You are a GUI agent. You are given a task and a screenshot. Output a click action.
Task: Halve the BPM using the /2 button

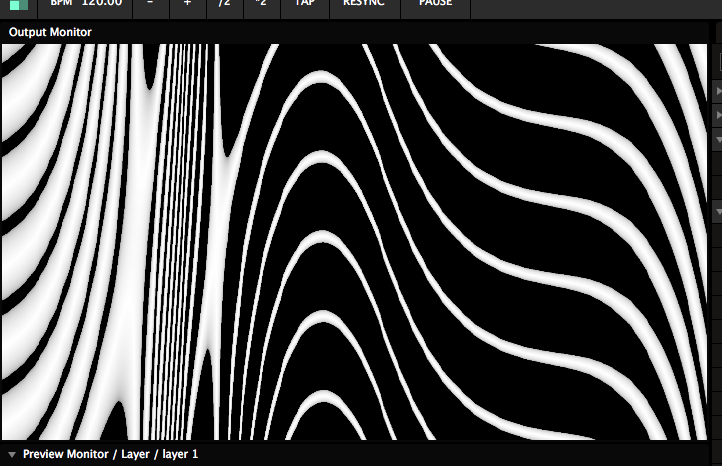pyautogui.click(x=224, y=5)
